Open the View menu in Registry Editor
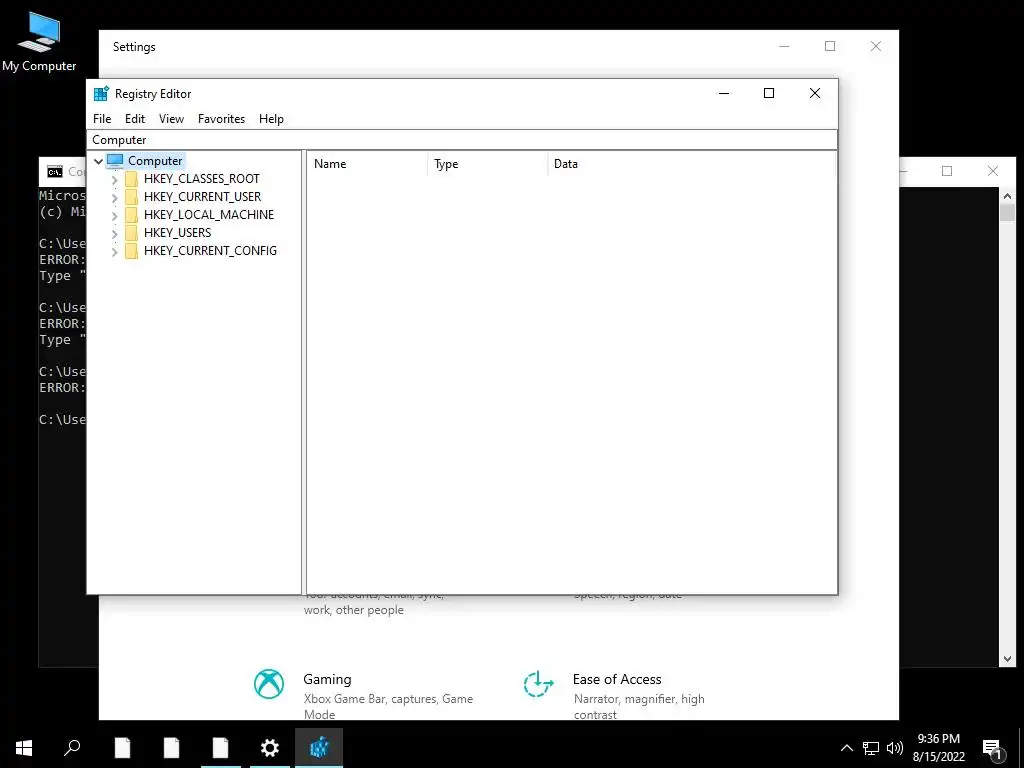 [x=171, y=119]
